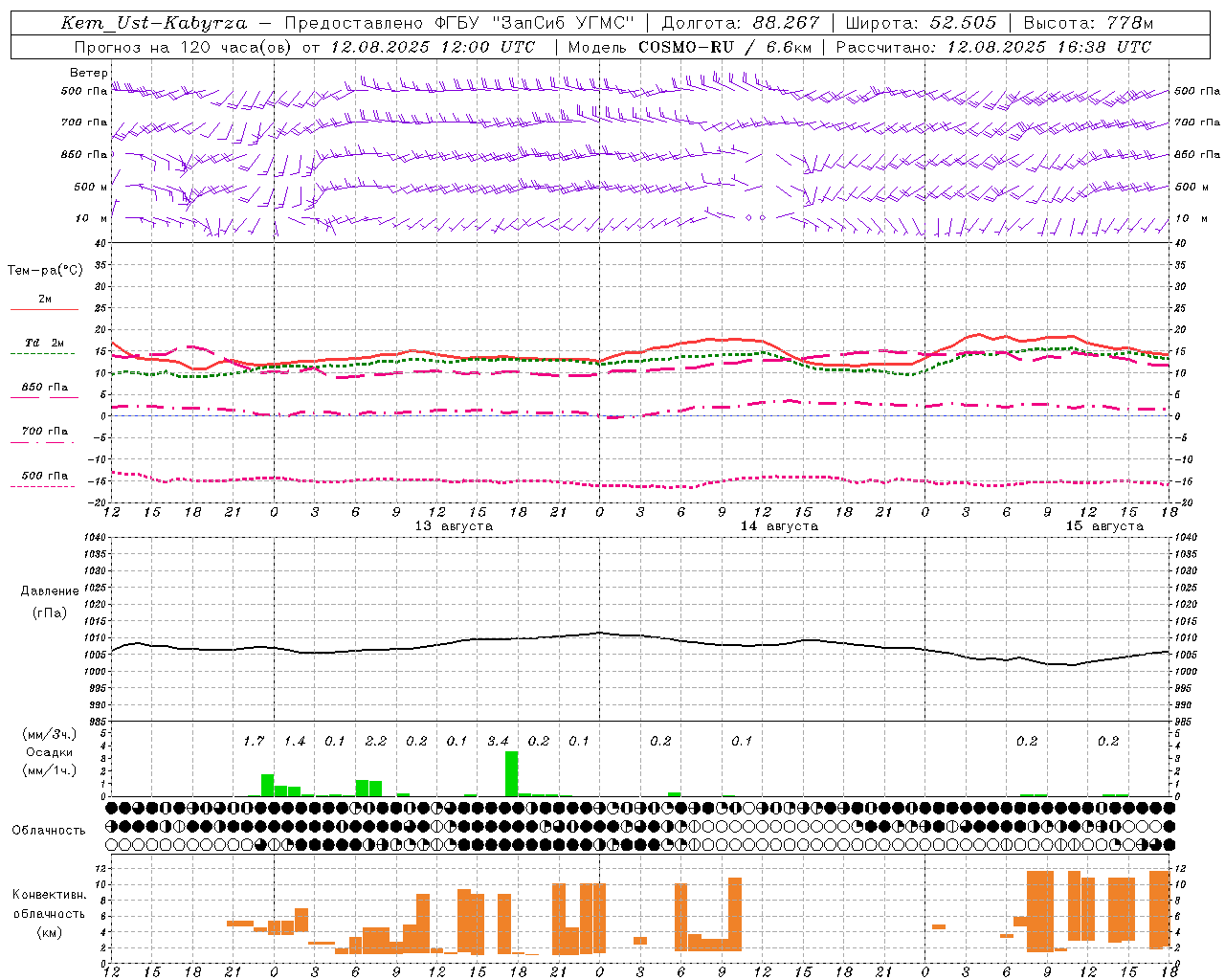
Task: Select the forecast start time '12.08.2025 12:00 UTC'
Action: [433, 47]
